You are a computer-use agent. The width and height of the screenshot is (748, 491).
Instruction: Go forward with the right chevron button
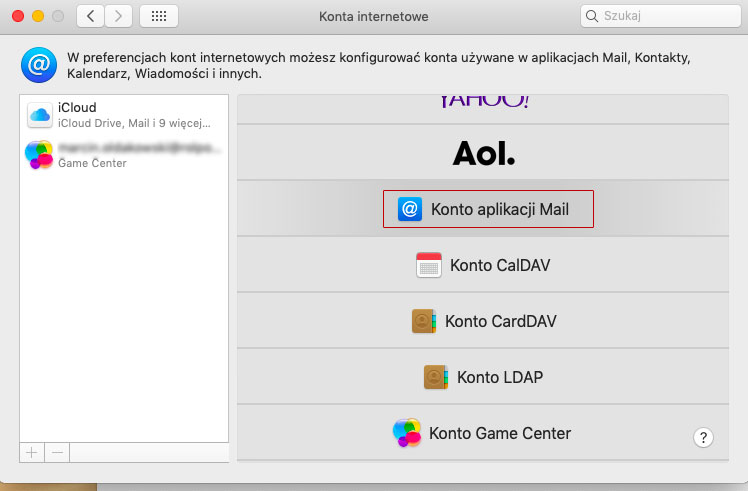pos(118,16)
